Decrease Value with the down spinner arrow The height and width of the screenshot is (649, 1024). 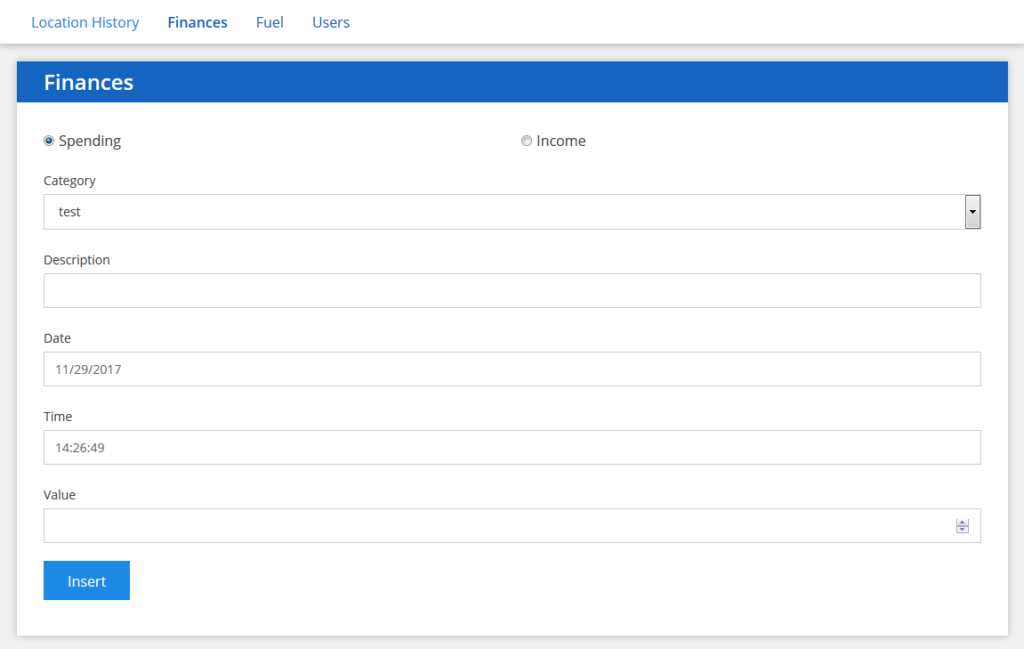[x=962, y=530]
